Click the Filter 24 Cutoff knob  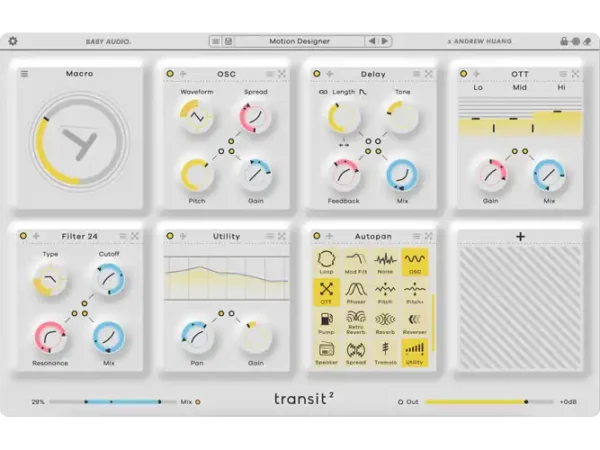pyautogui.click(x=109, y=279)
